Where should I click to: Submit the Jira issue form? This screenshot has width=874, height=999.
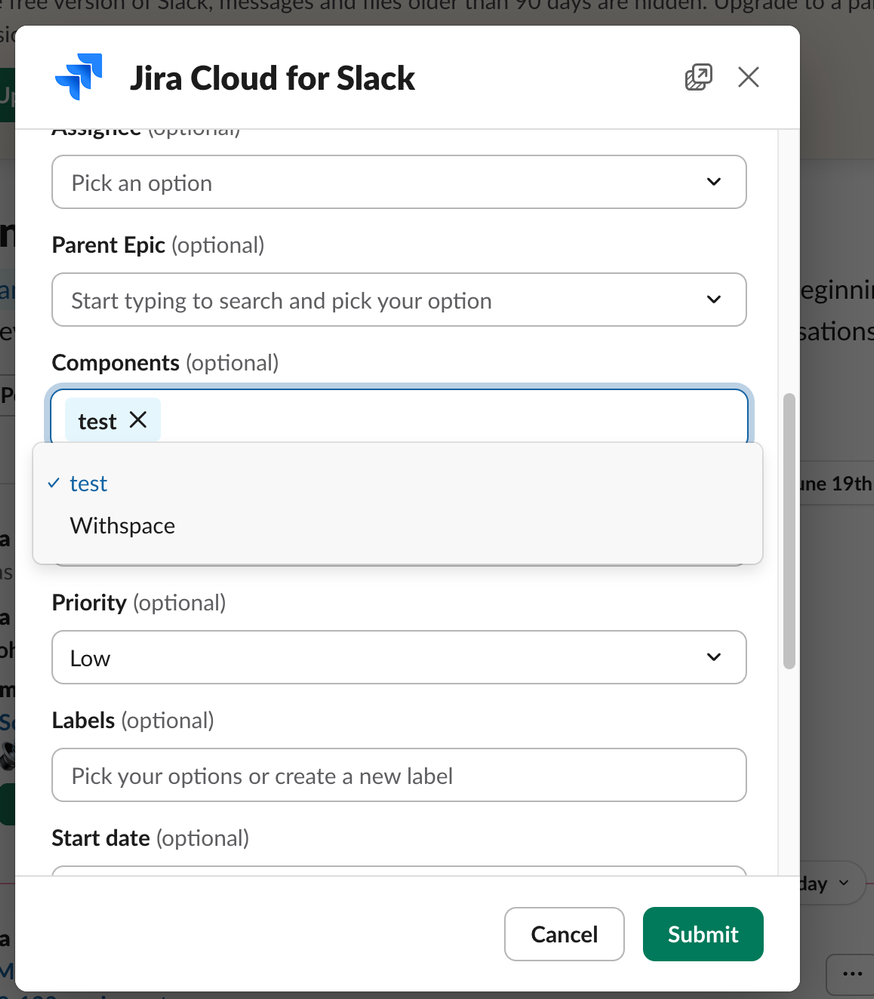click(x=703, y=934)
